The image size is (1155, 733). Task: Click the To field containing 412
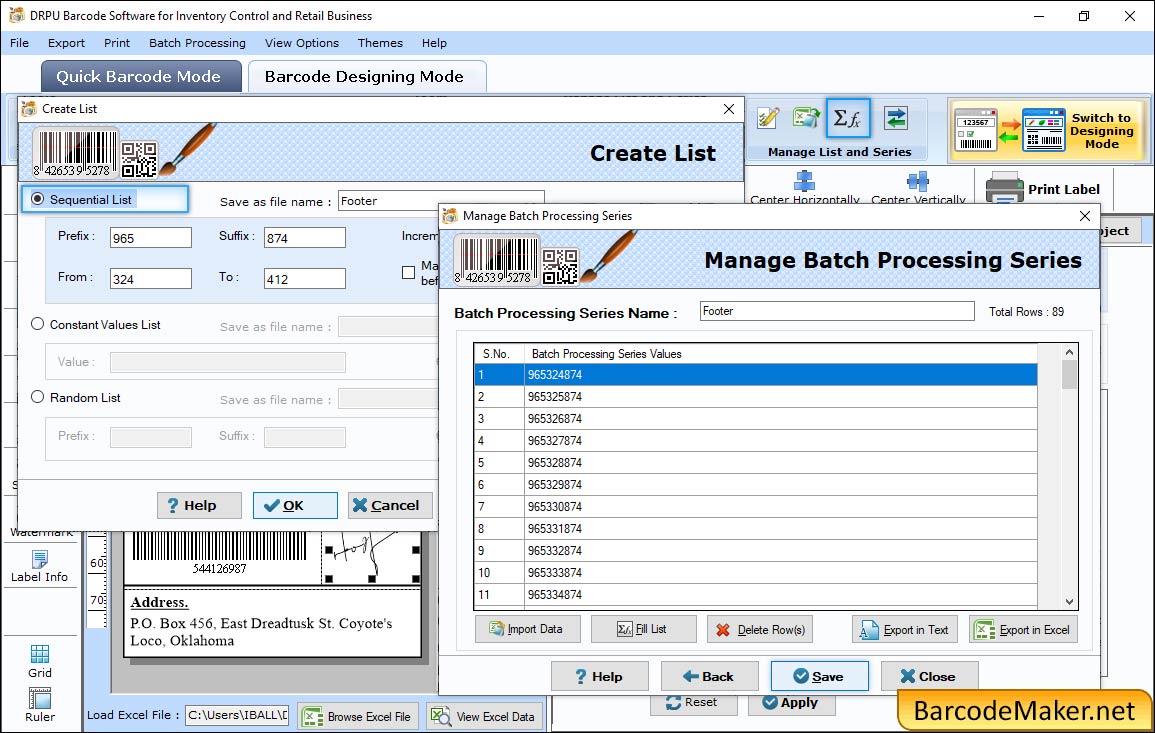pos(305,278)
